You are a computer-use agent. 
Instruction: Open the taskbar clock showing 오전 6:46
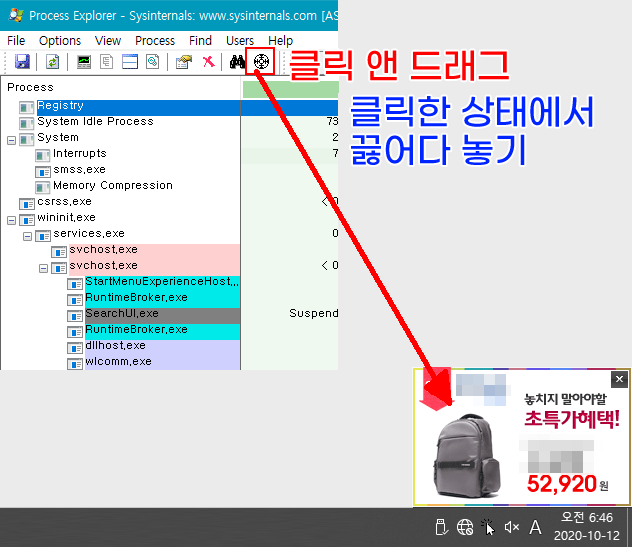pyautogui.click(x=586, y=526)
